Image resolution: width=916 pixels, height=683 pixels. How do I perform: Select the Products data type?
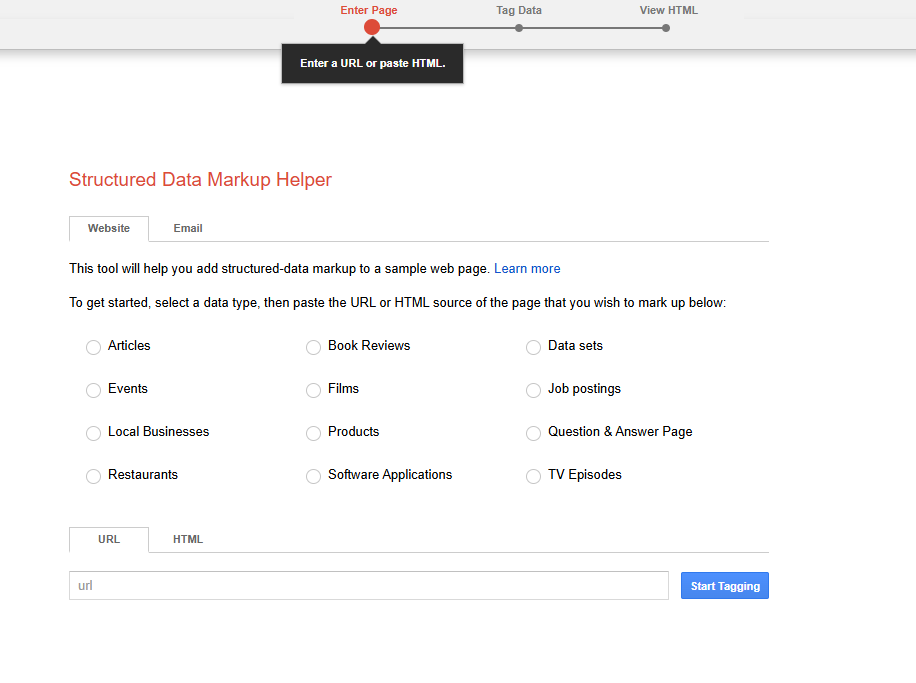point(314,433)
